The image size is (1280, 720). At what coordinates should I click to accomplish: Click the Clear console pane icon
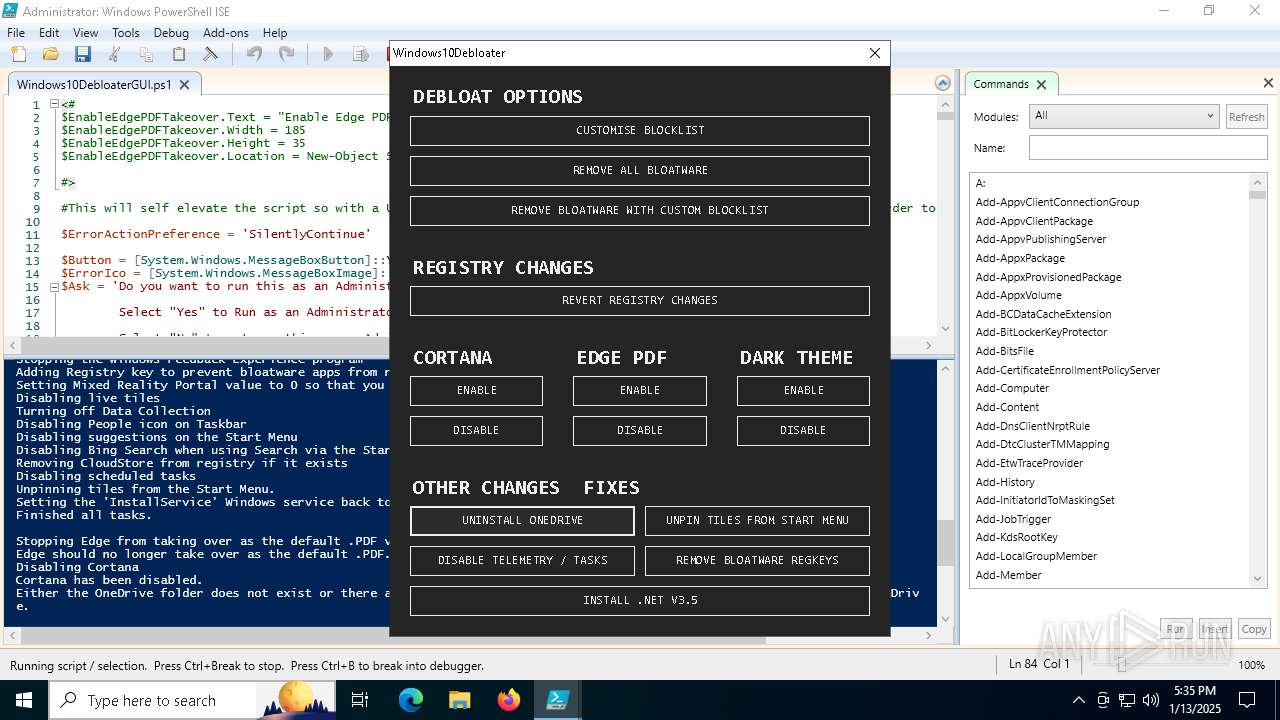click(210, 54)
